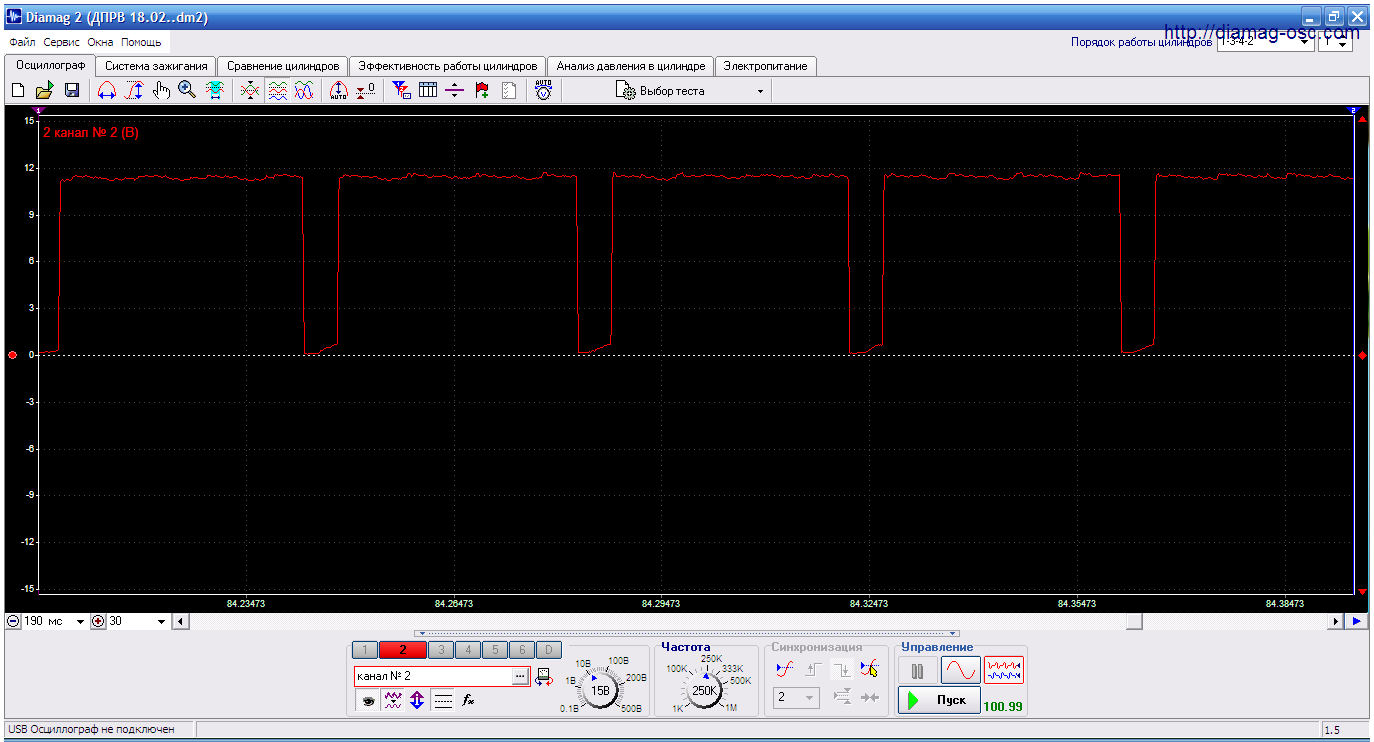
Task: Switch to Эффективность работы цилиндров tab
Action: [x=448, y=66]
